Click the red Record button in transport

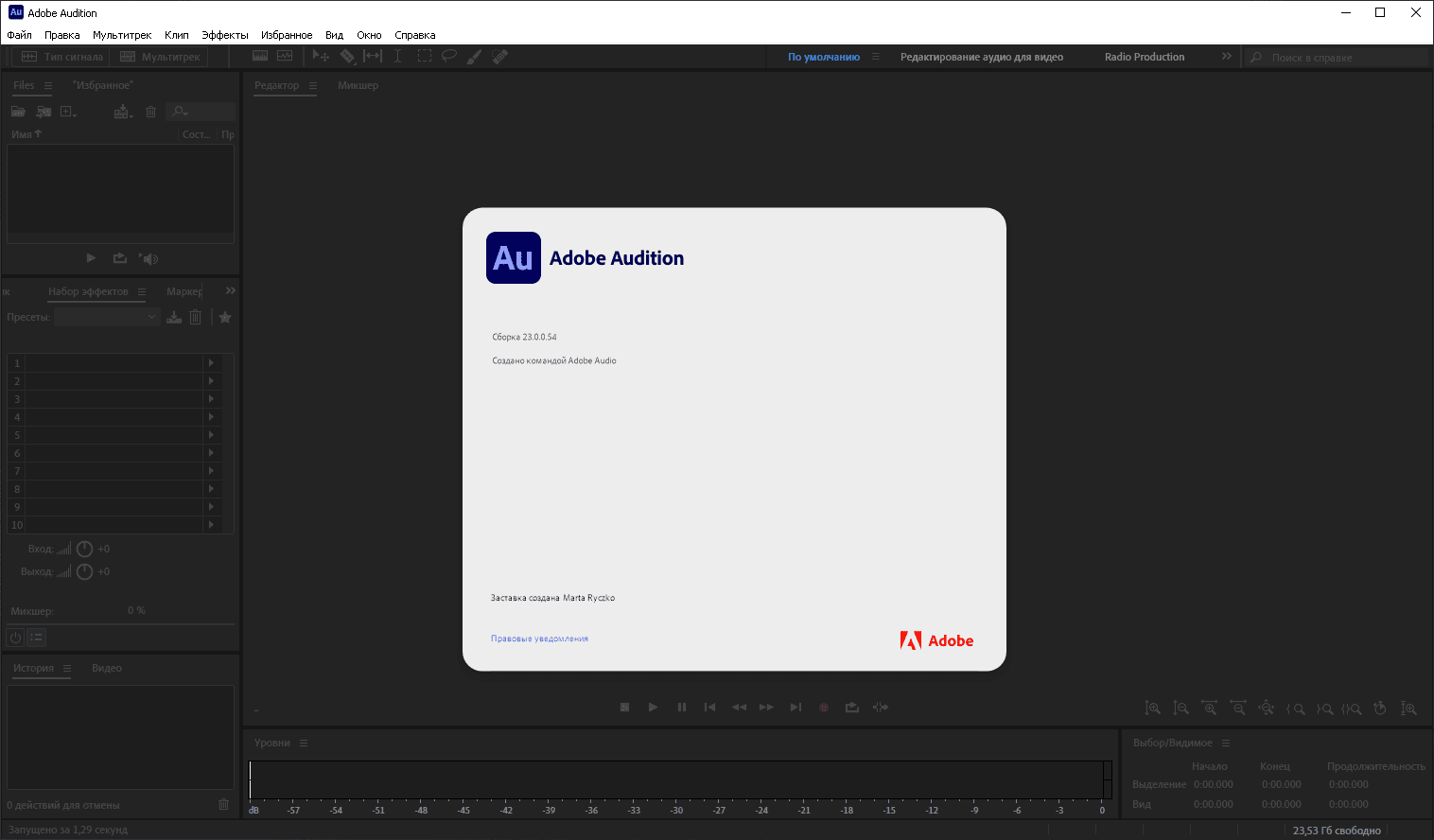[824, 708]
